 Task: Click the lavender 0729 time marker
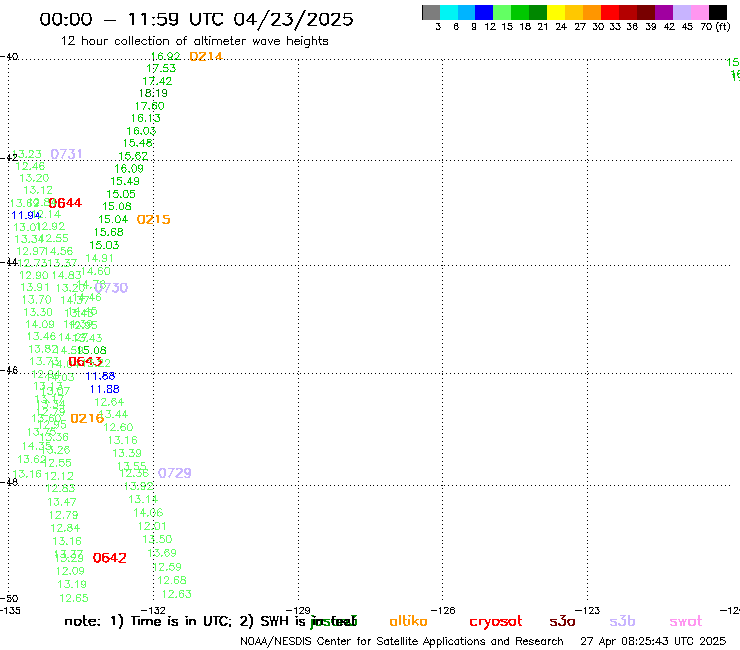pyautogui.click(x=175, y=473)
